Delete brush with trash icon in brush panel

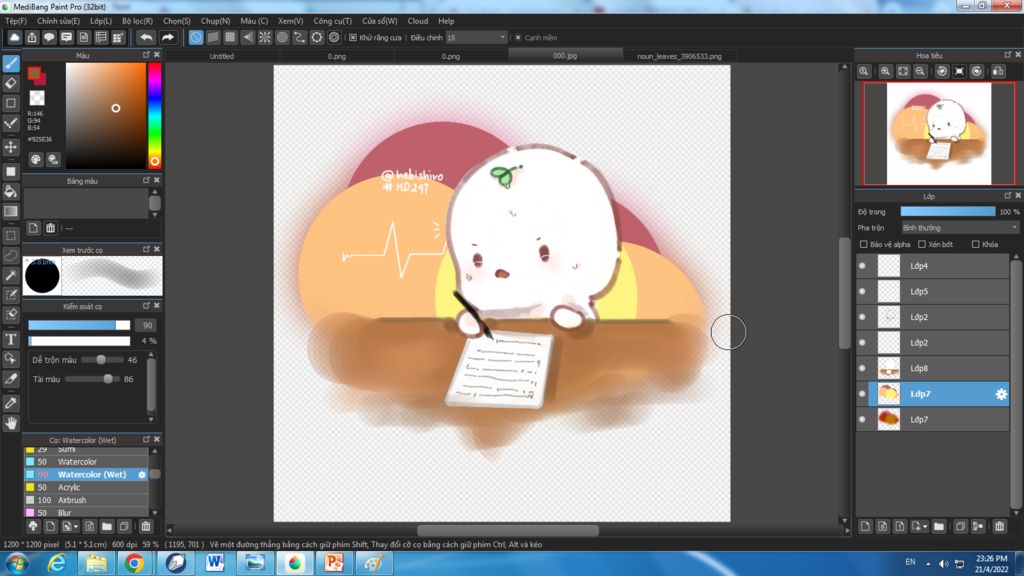[146, 526]
